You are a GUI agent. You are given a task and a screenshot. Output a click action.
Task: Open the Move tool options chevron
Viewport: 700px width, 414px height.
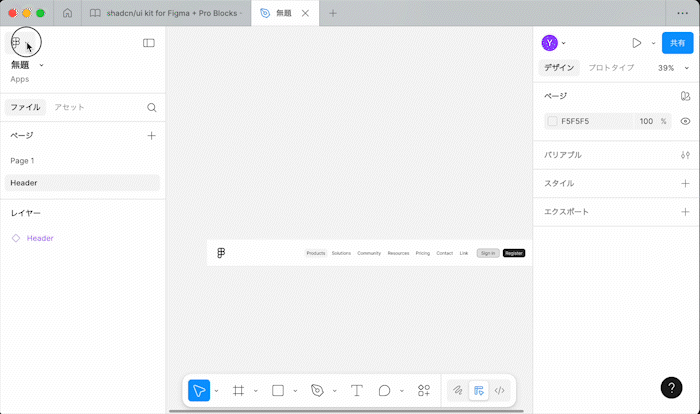pos(217,391)
